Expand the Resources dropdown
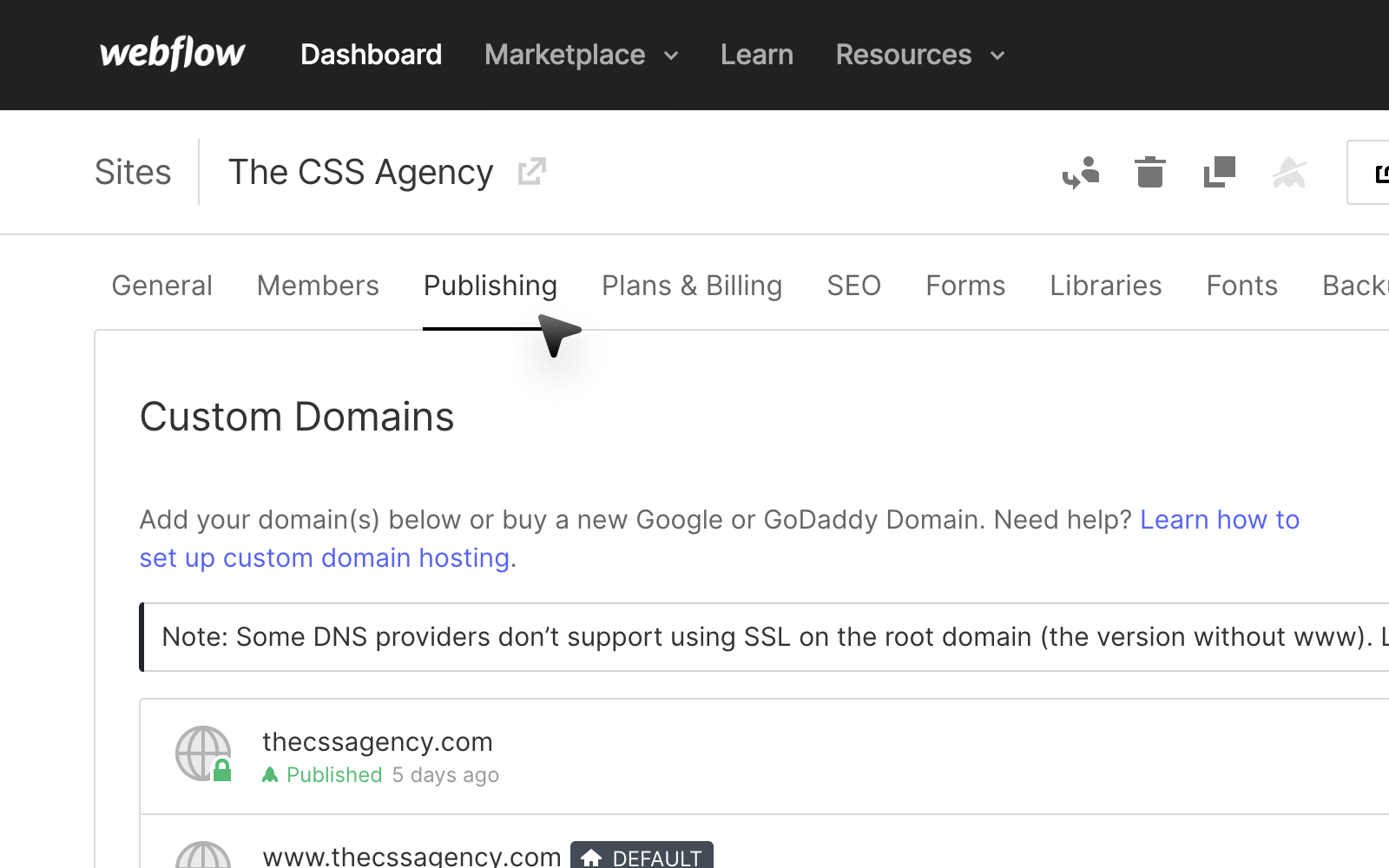1389x868 pixels. [920, 55]
